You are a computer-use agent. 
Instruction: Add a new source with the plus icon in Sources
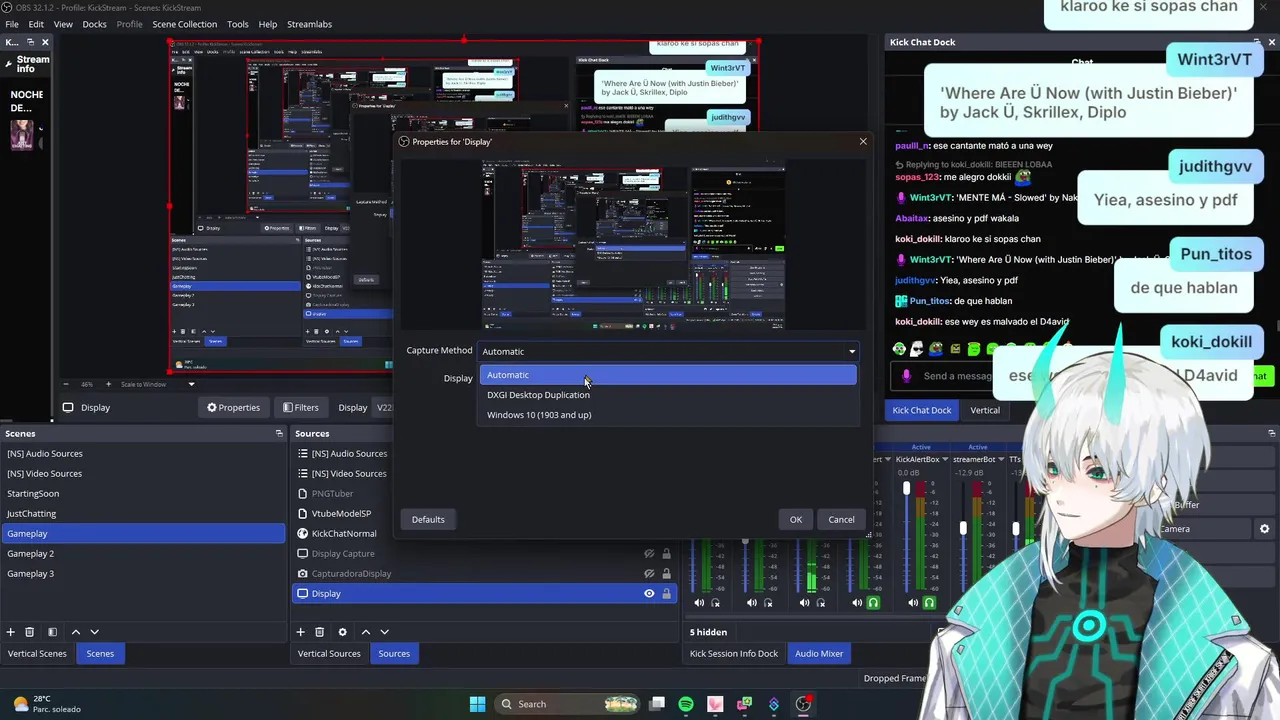point(300,632)
